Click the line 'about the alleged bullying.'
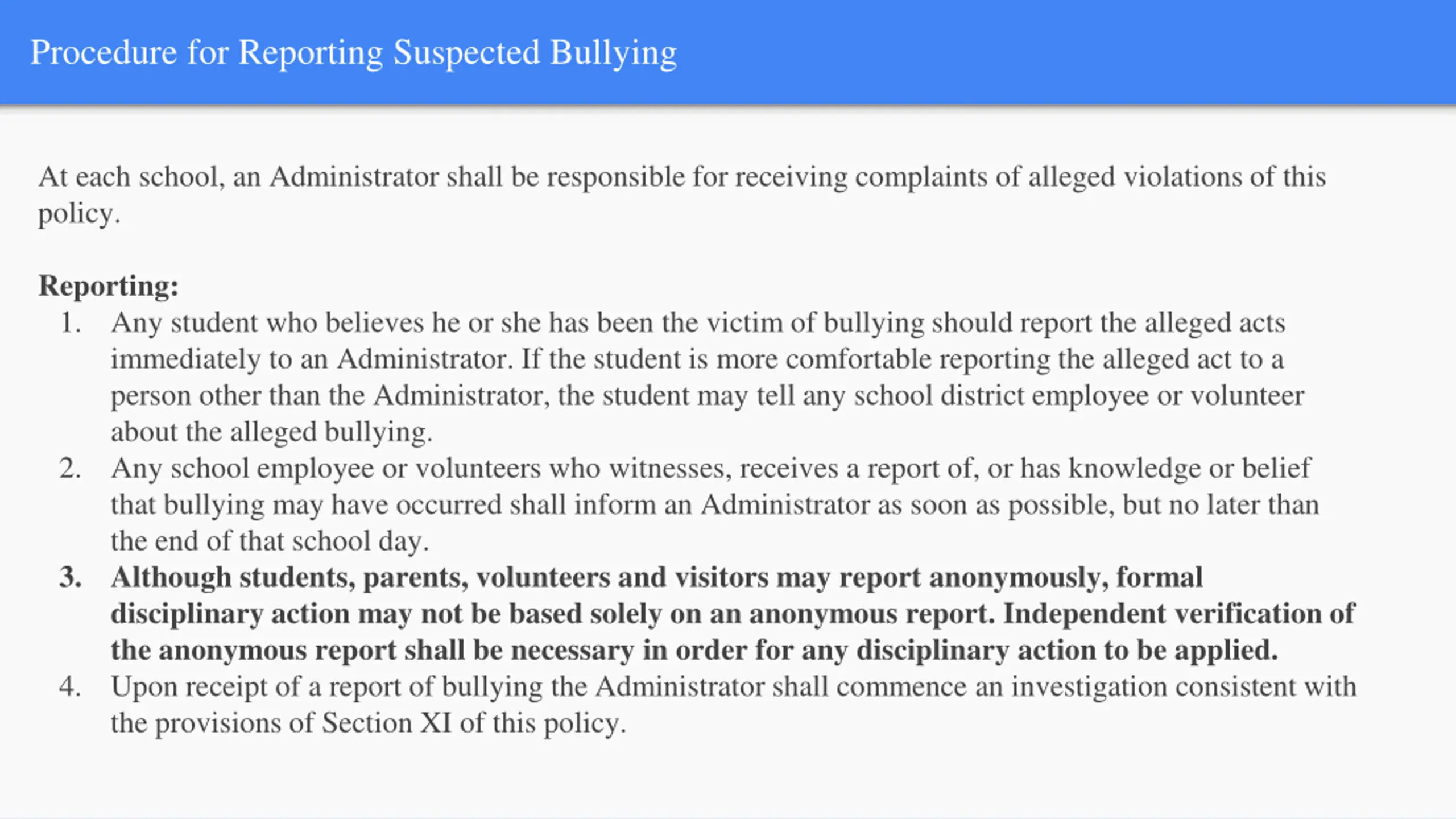1456x819 pixels. (x=271, y=432)
